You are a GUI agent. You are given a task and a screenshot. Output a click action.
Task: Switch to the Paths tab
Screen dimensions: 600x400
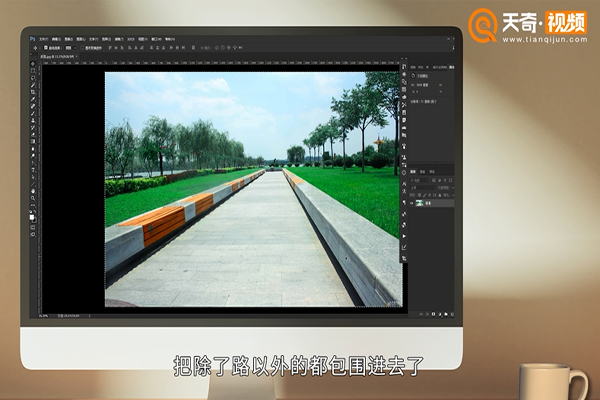click(x=432, y=171)
